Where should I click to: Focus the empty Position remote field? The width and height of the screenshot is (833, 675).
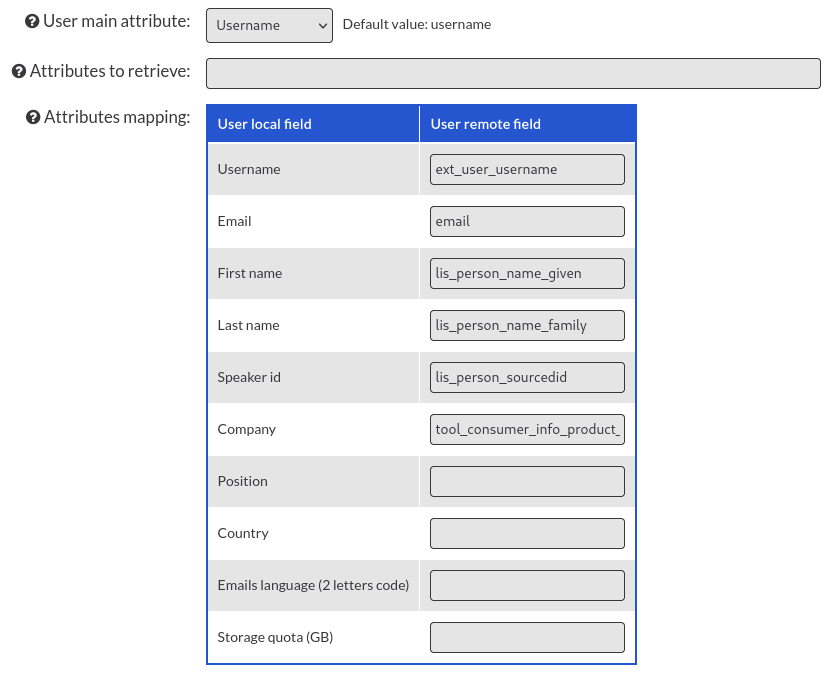pyautogui.click(x=527, y=482)
